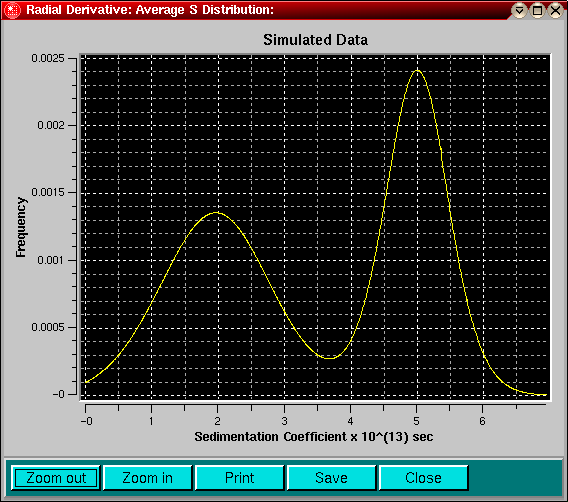Click the 6 tick label on x-axis
This screenshot has width=568, height=502.
click(x=482, y=421)
